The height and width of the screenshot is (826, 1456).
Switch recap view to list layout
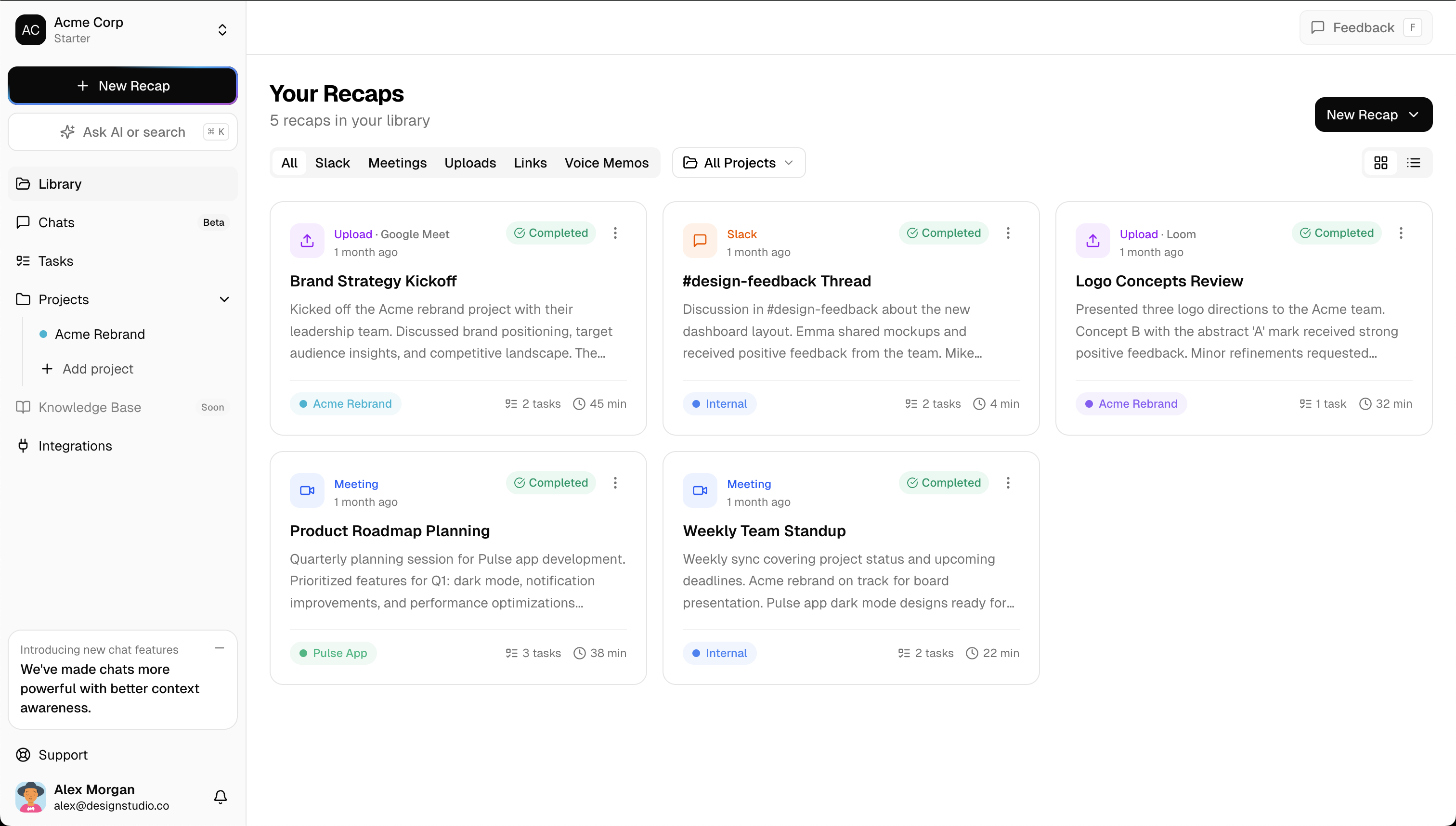click(x=1414, y=162)
